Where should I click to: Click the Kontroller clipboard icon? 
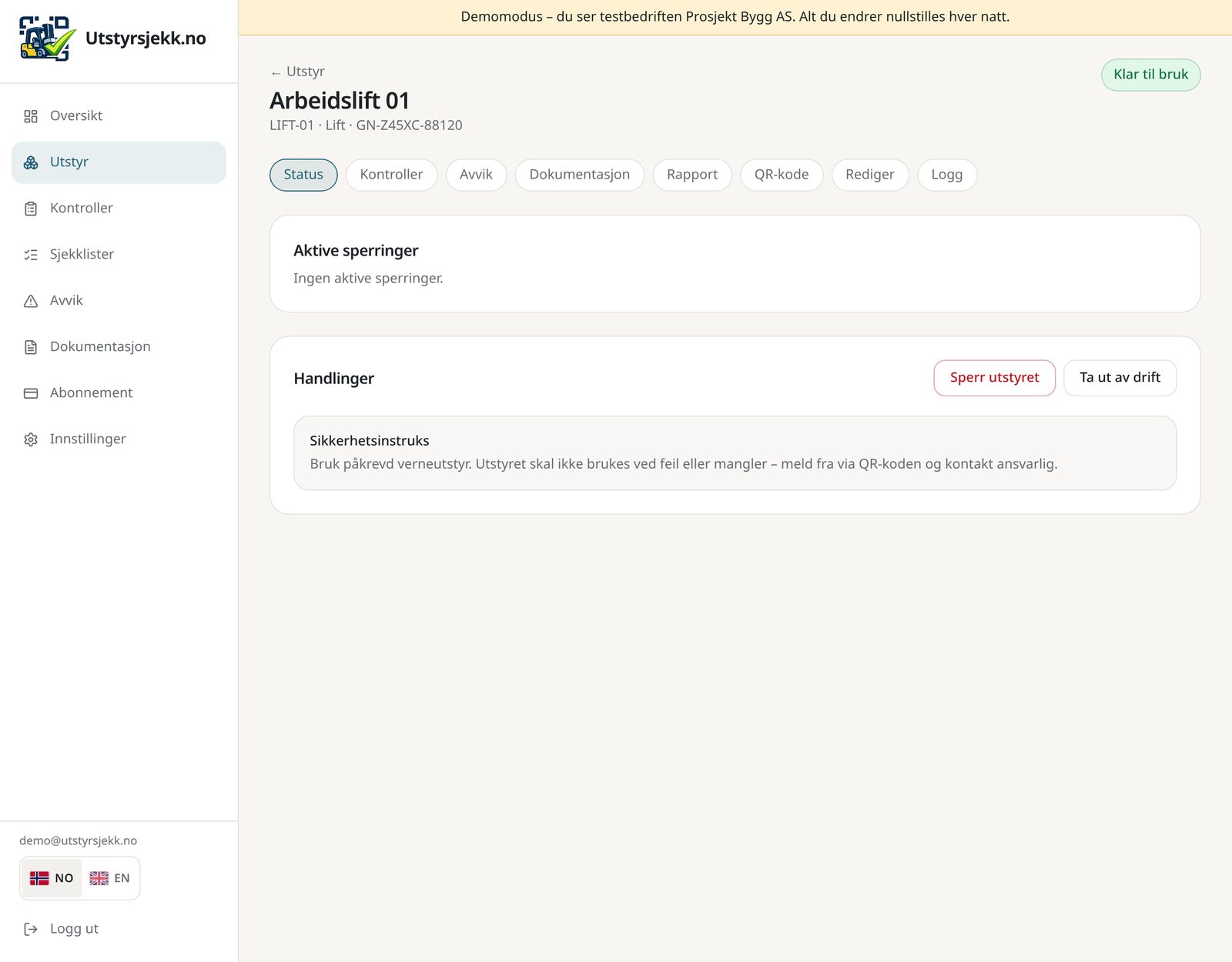[31, 209]
